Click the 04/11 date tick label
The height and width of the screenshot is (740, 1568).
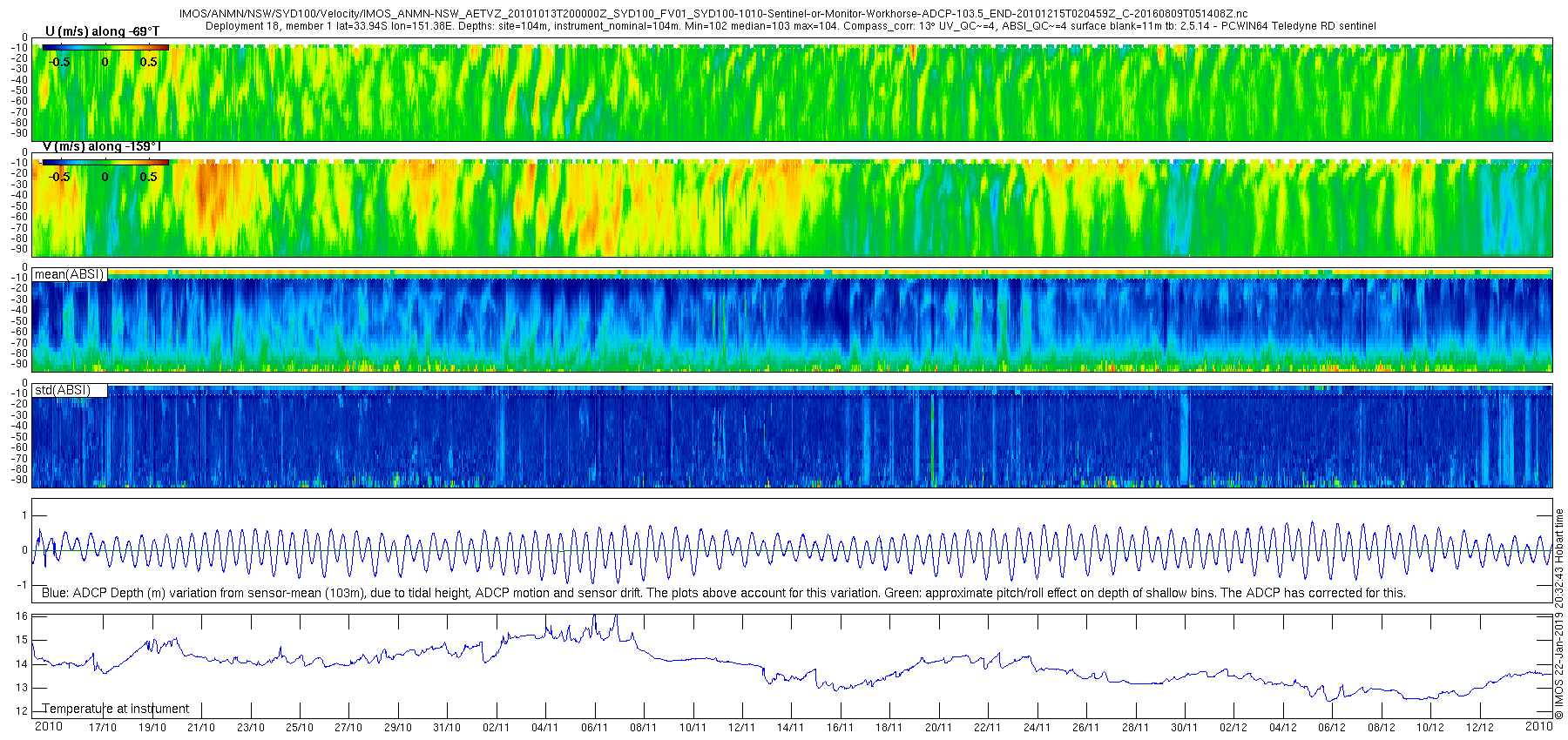click(545, 727)
